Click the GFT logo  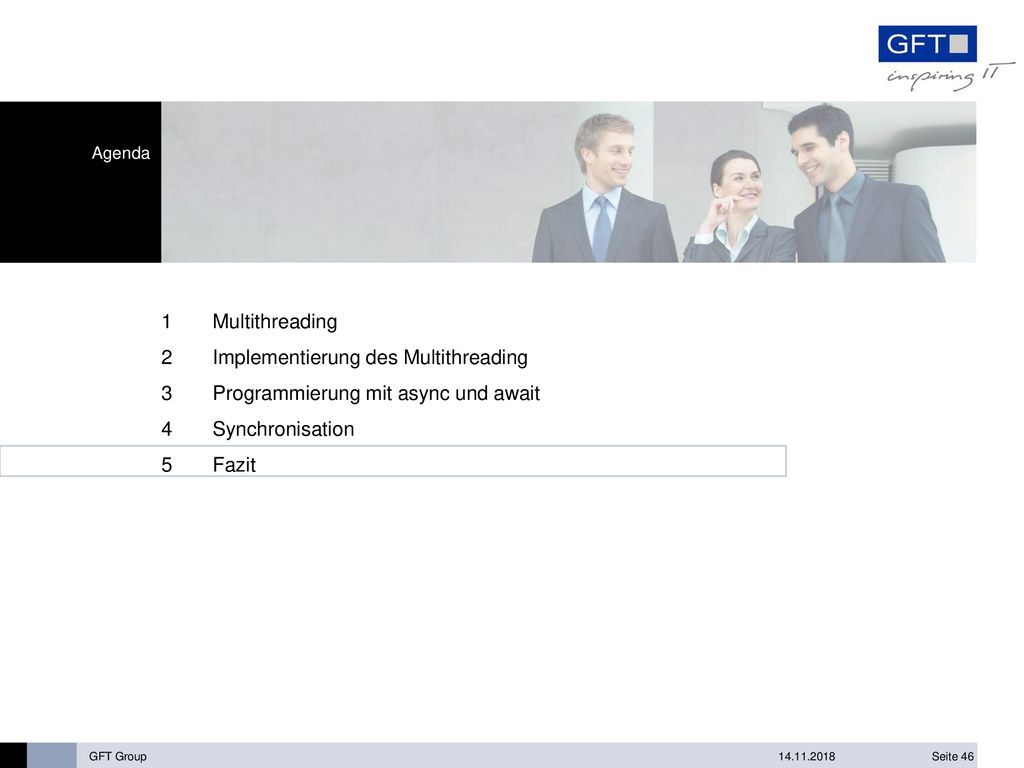(927, 44)
